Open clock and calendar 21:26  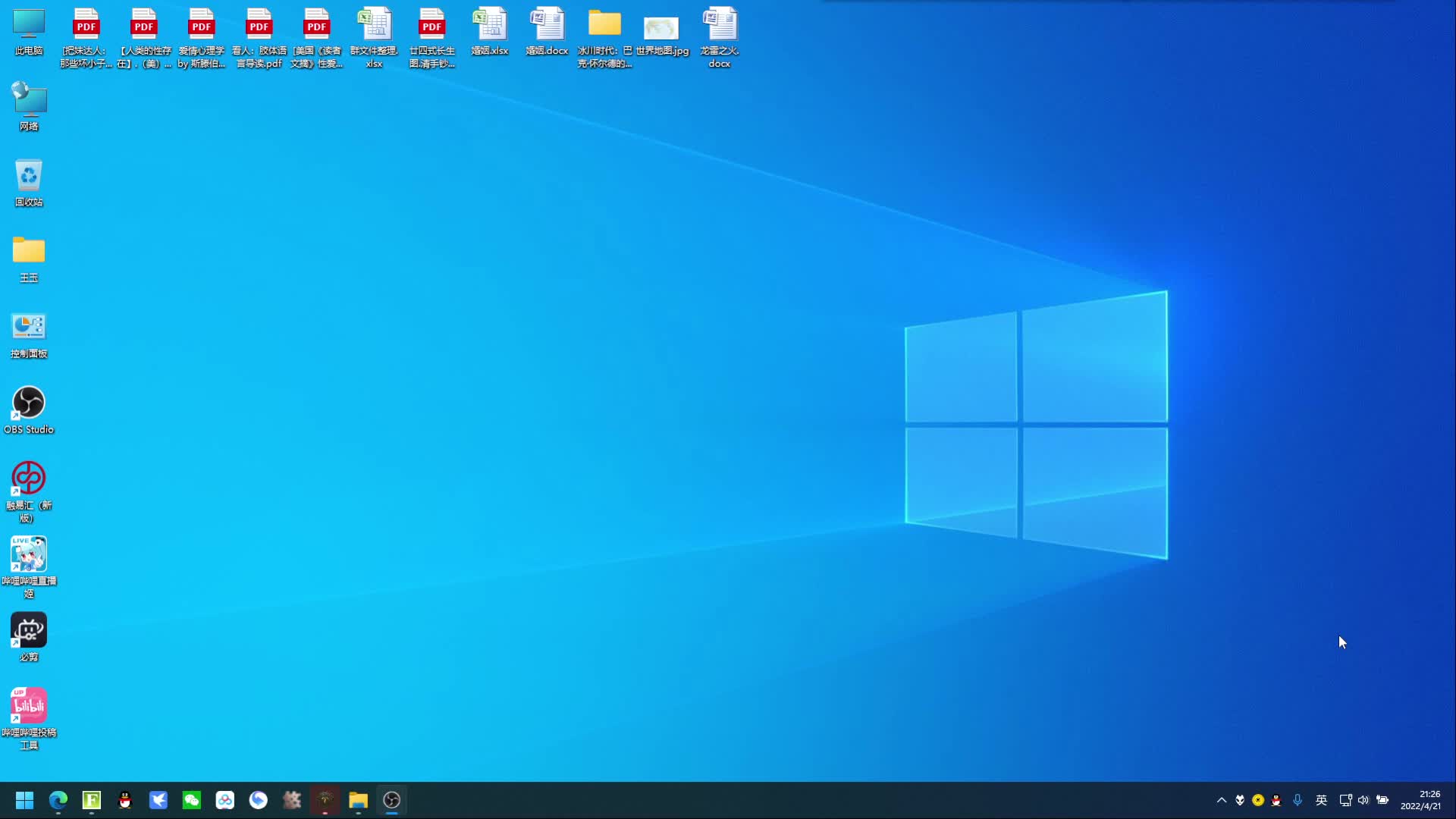pos(1421,800)
